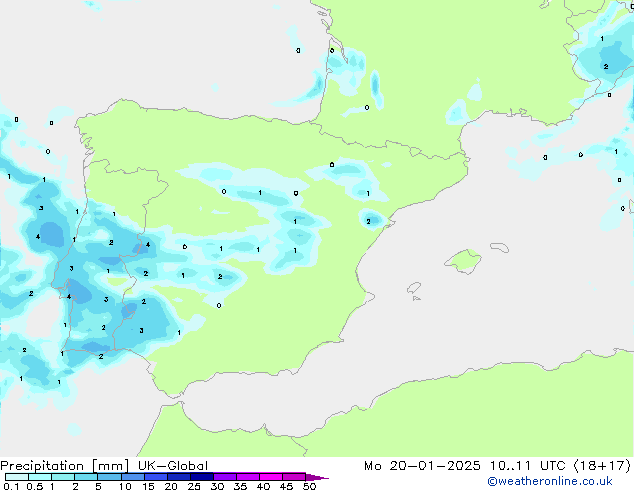Viewport: 634px width, 490px height.
Task: Click the Menorca island outline on map
Action: (x=499, y=247)
